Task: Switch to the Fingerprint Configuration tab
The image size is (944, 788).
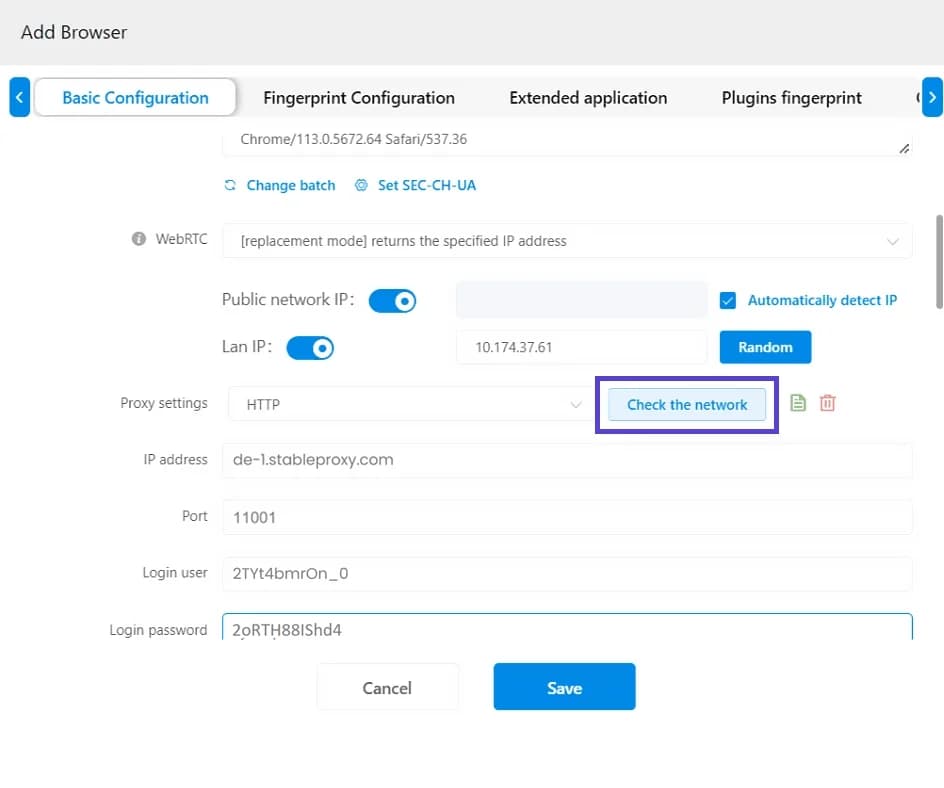Action: pyautogui.click(x=358, y=98)
